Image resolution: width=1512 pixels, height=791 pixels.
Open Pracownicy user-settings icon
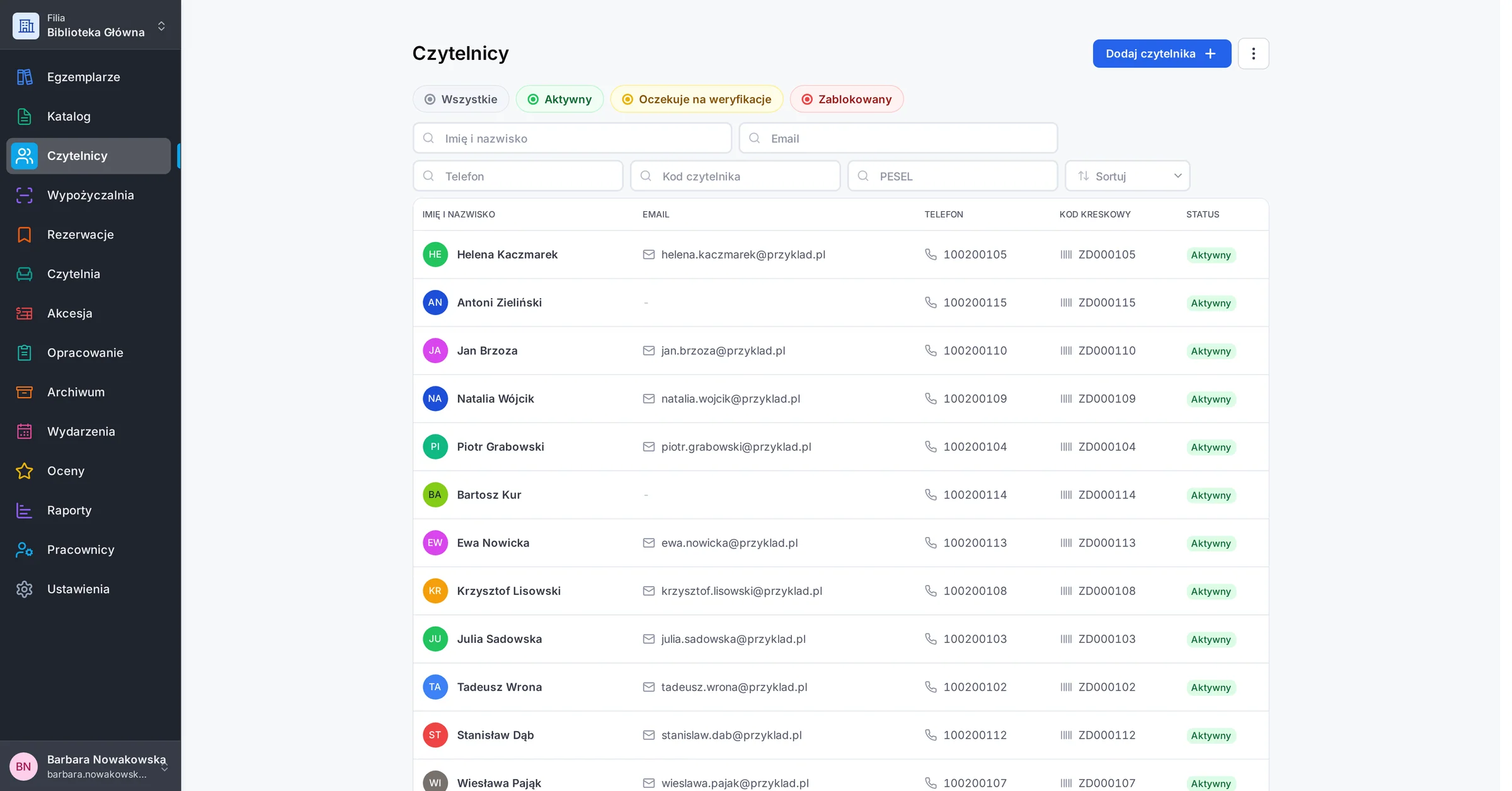[24, 550]
